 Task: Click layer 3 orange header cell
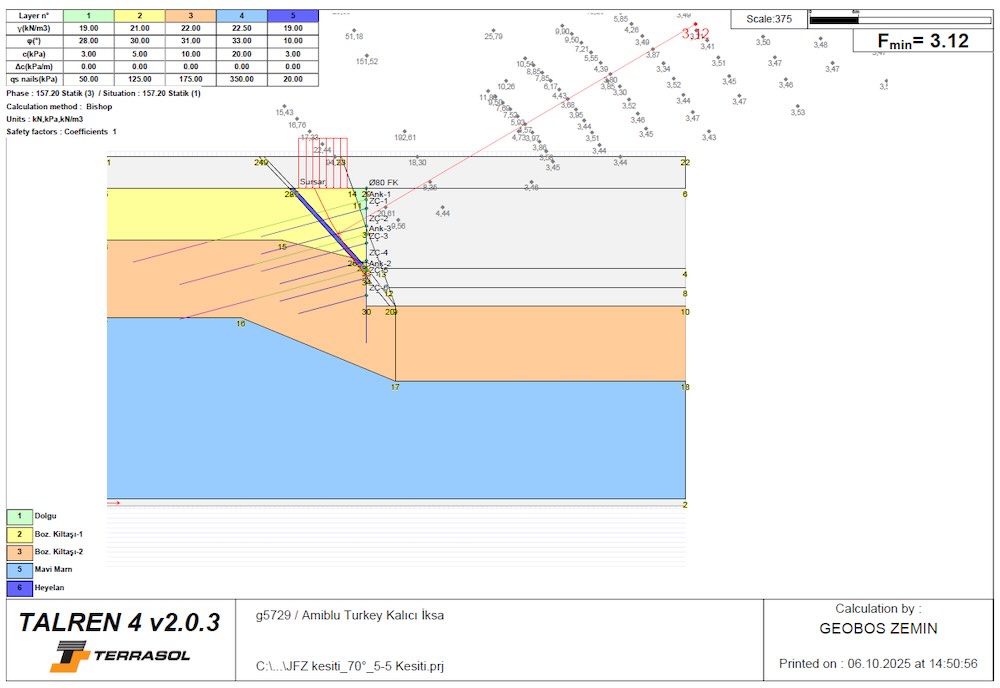(190, 16)
